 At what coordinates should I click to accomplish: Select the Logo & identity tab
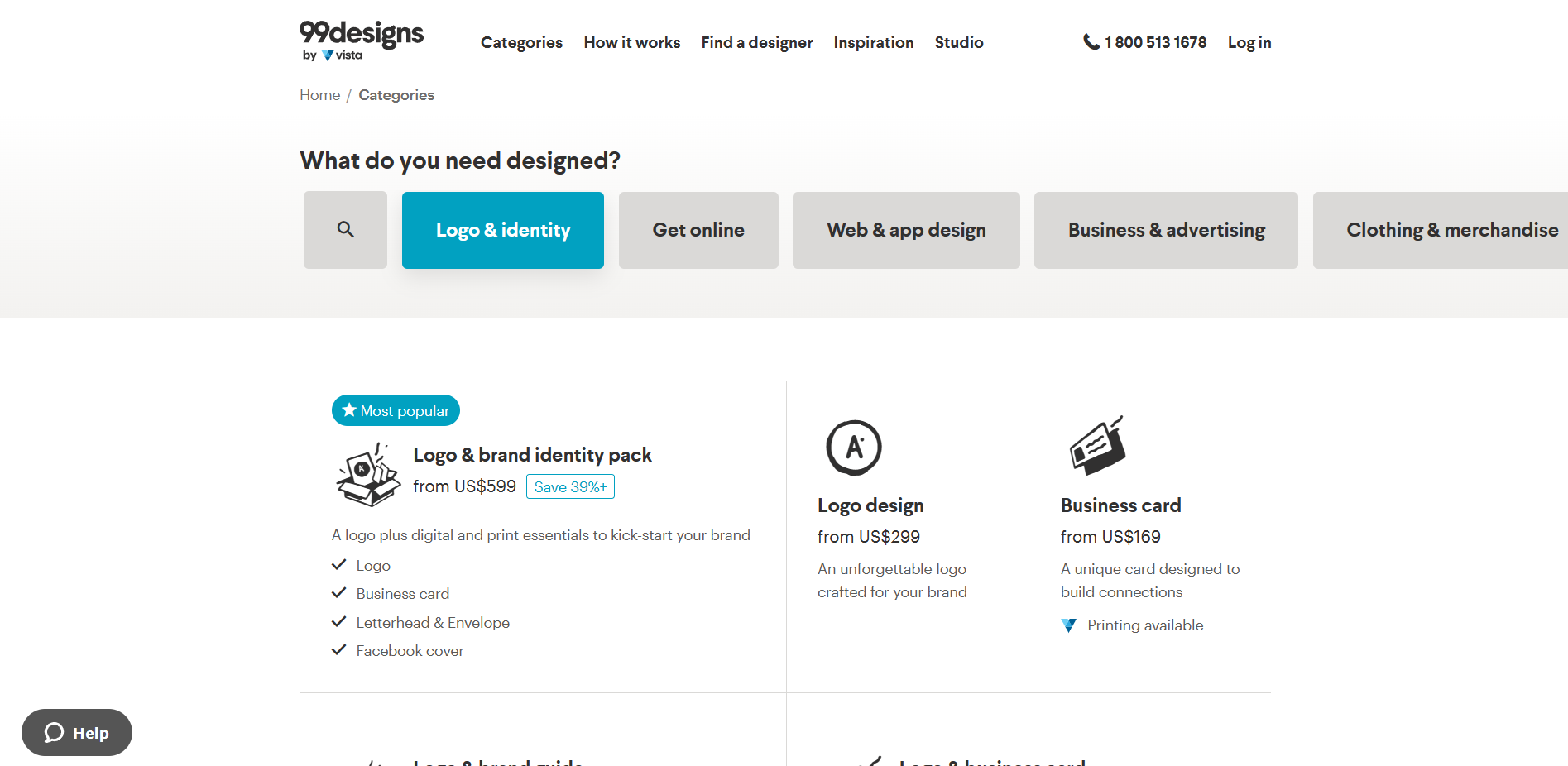pos(503,230)
